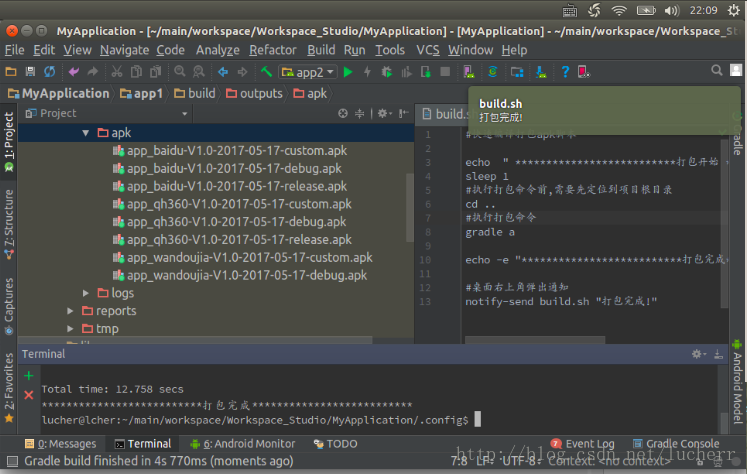Click the Project panel settings gear
The image size is (747, 474).
click(383, 113)
